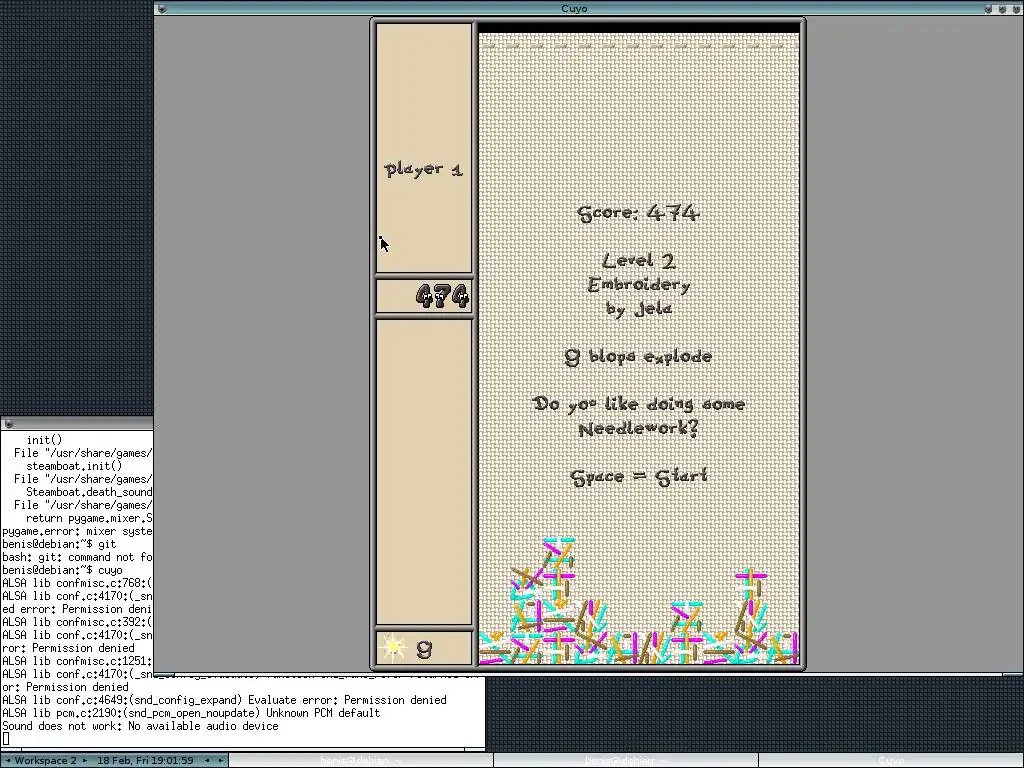Image resolution: width=1024 pixels, height=768 pixels.
Task: Click the sun explosion icon beside the 9
Action: click(x=392, y=647)
